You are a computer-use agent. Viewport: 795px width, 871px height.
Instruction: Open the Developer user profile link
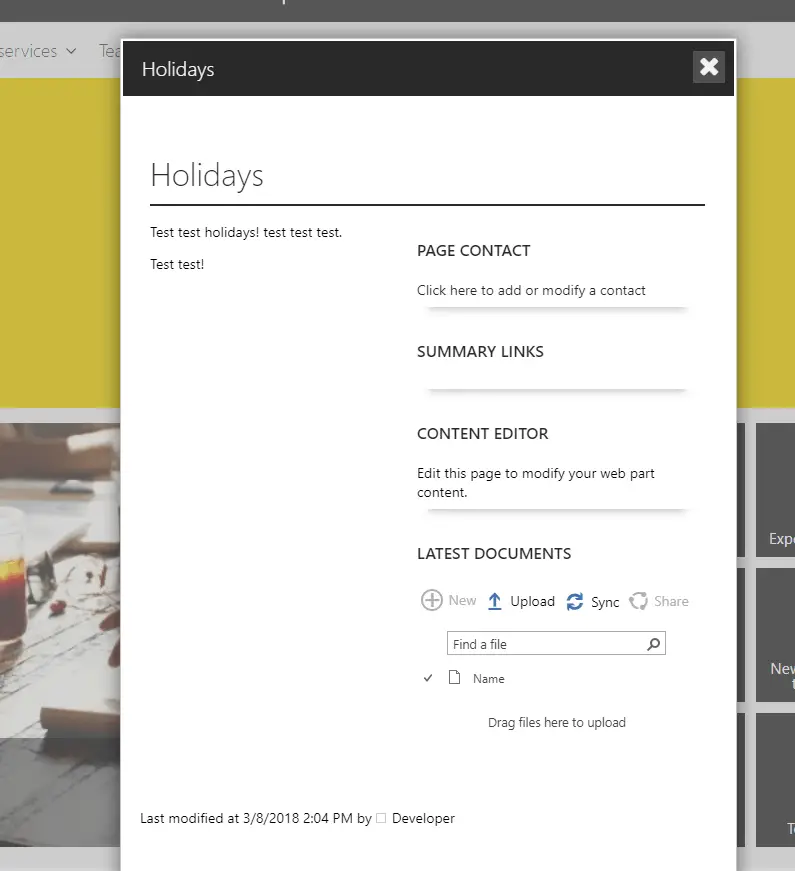point(423,818)
